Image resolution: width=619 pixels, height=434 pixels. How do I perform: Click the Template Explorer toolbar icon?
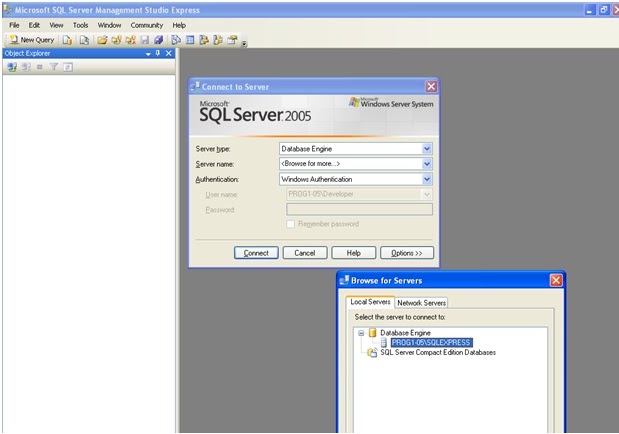click(x=218, y=40)
